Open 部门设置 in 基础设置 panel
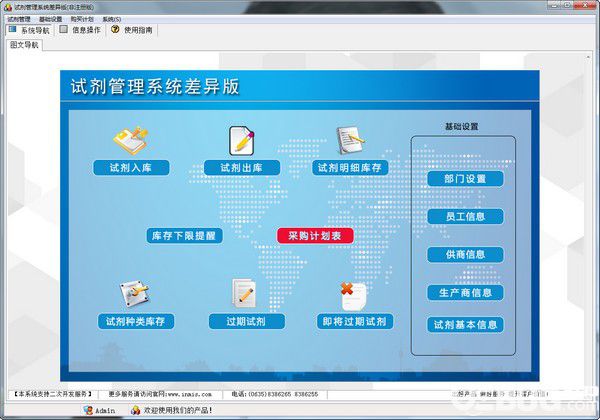 coord(465,179)
